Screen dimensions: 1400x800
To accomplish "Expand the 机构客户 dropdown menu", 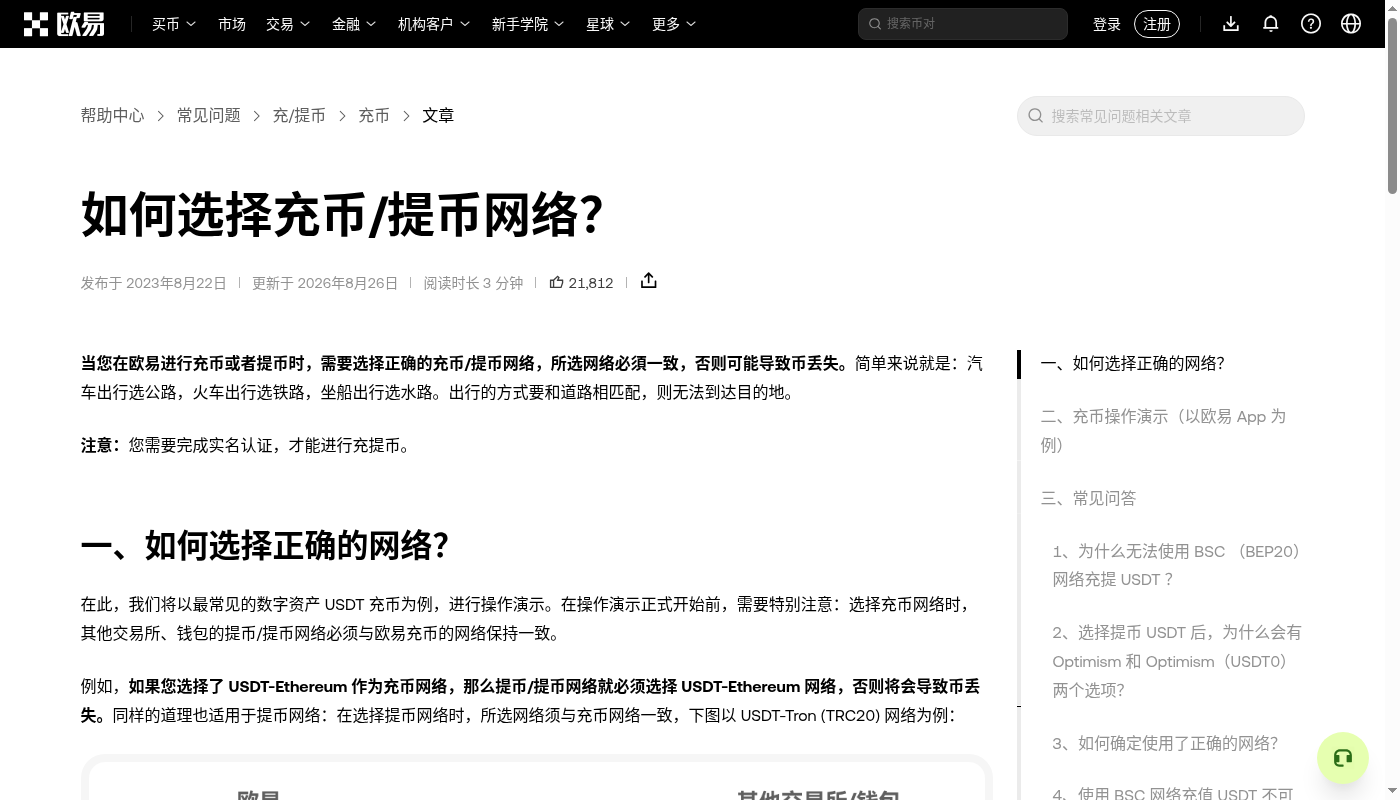I will (434, 24).
